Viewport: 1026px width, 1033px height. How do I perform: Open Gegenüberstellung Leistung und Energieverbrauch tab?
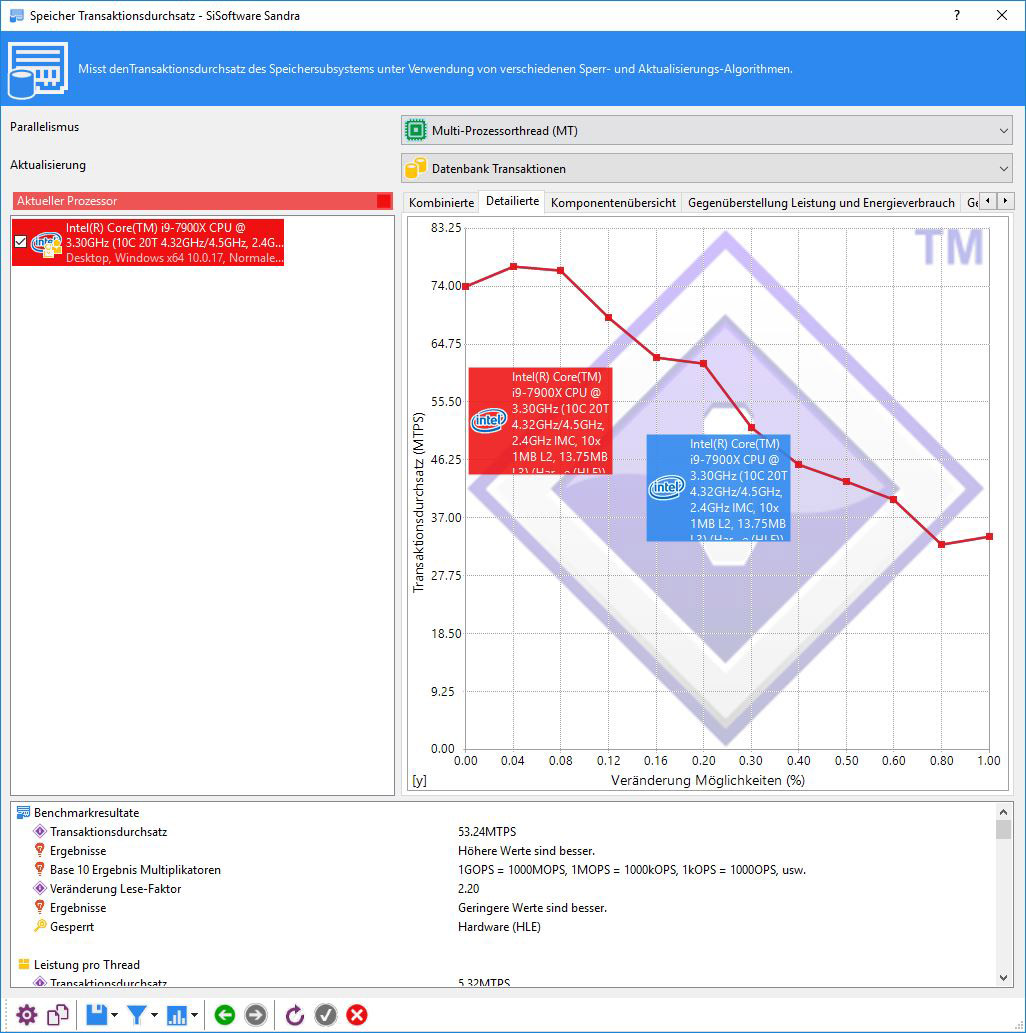coord(821,202)
